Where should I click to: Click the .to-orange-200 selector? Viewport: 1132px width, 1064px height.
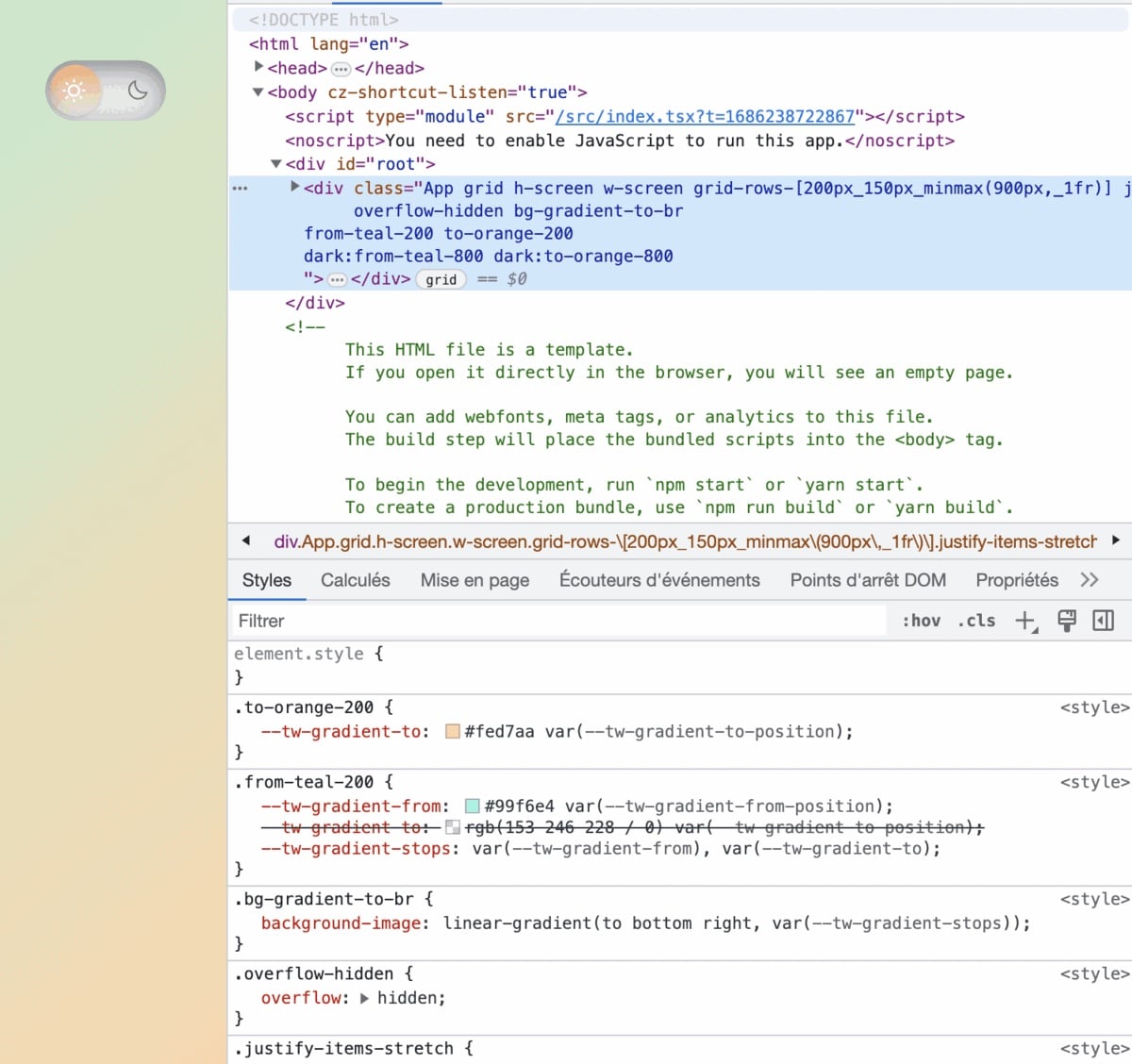(303, 707)
